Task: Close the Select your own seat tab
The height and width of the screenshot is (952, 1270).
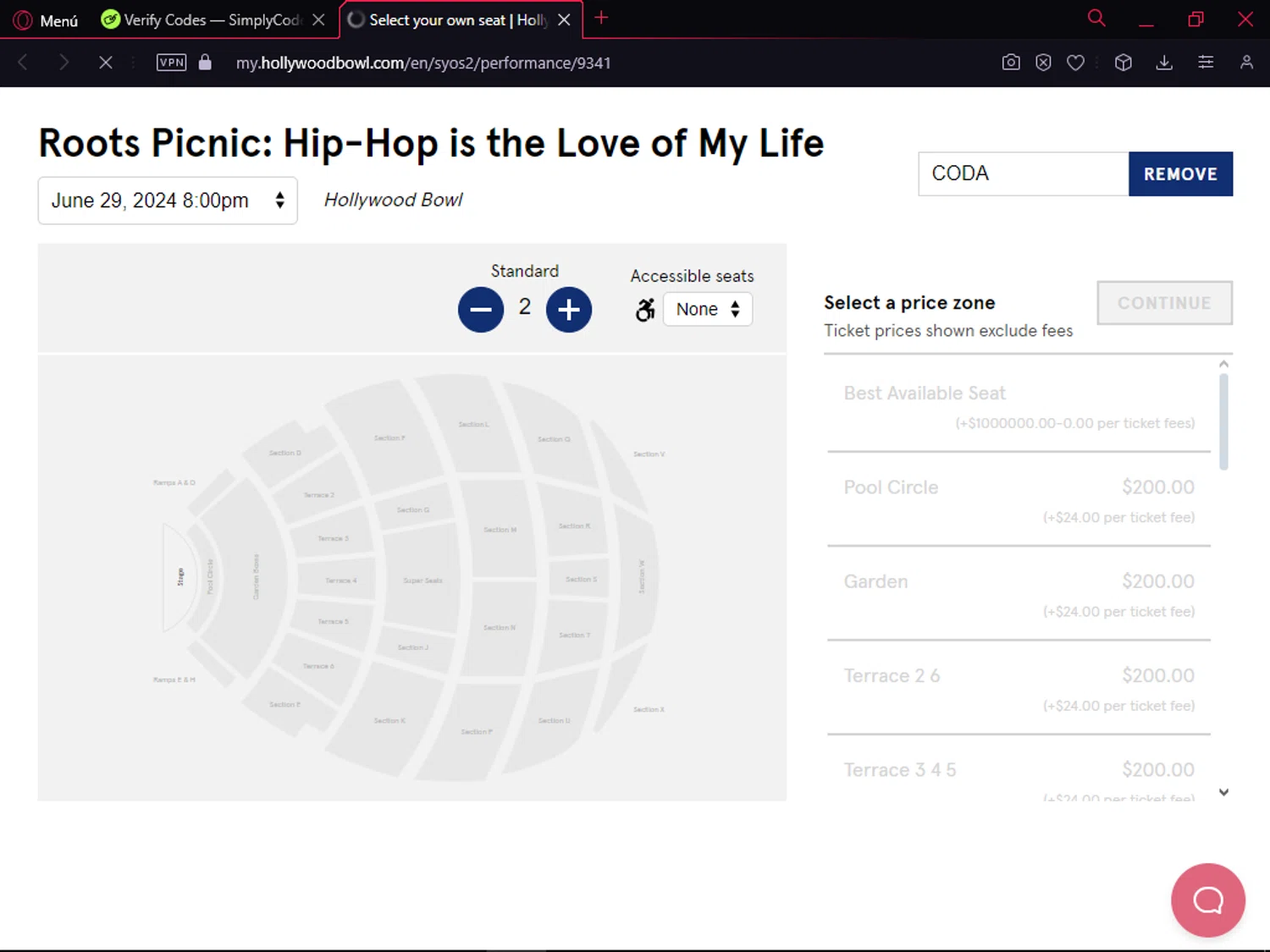Action: coord(564,19)
